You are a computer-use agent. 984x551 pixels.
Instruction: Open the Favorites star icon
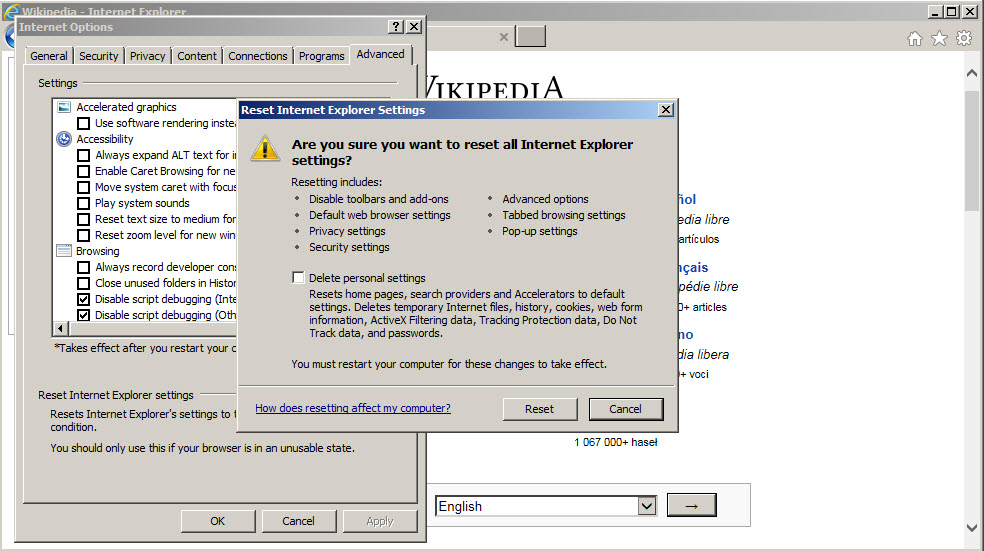(939, 39)
